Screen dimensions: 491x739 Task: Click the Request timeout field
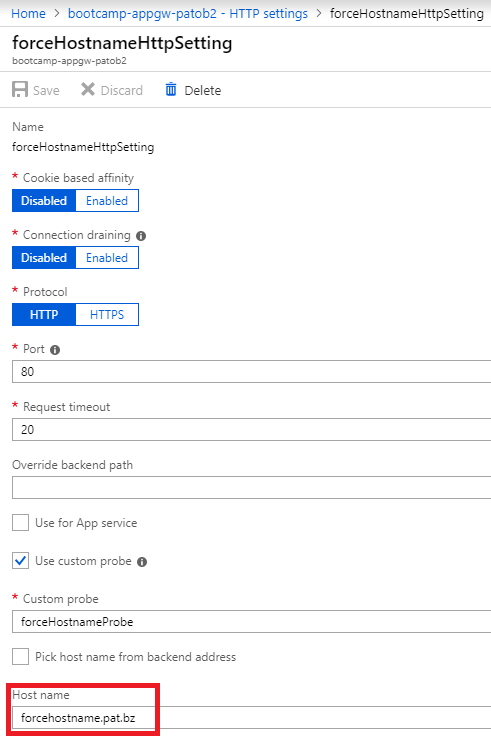click(252, 429)
